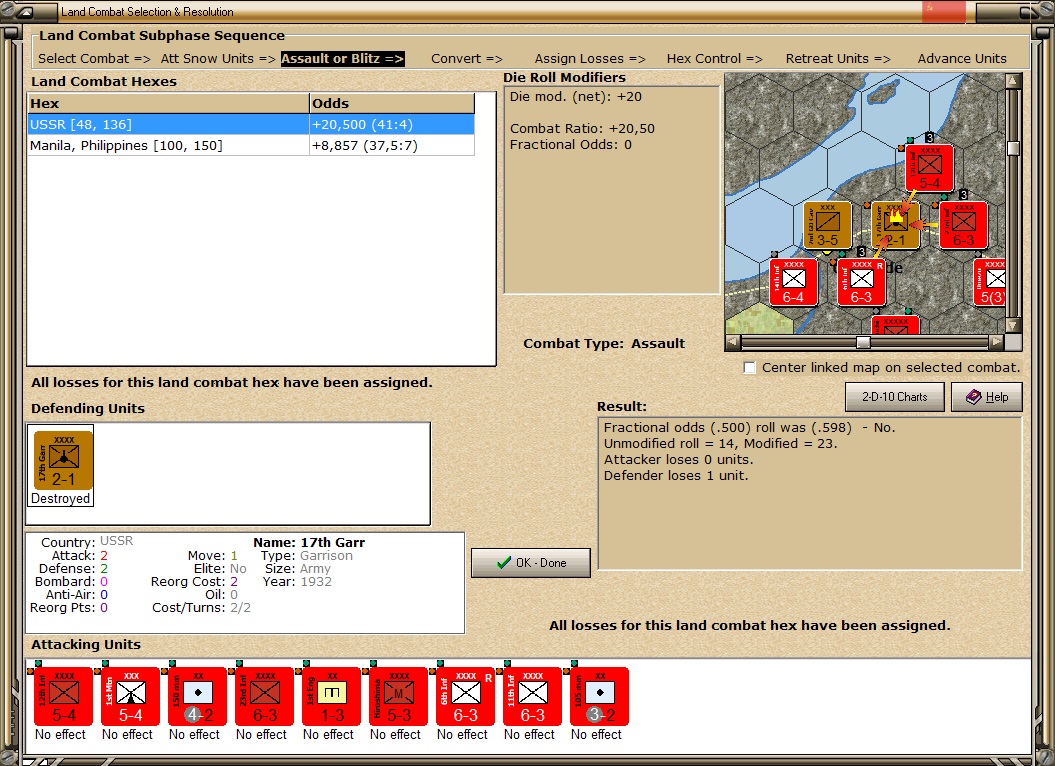This screenshot has height=766, width=1055.
Task: Click the map's vertical scrollbar thumb
Action: coord(1013,148)
